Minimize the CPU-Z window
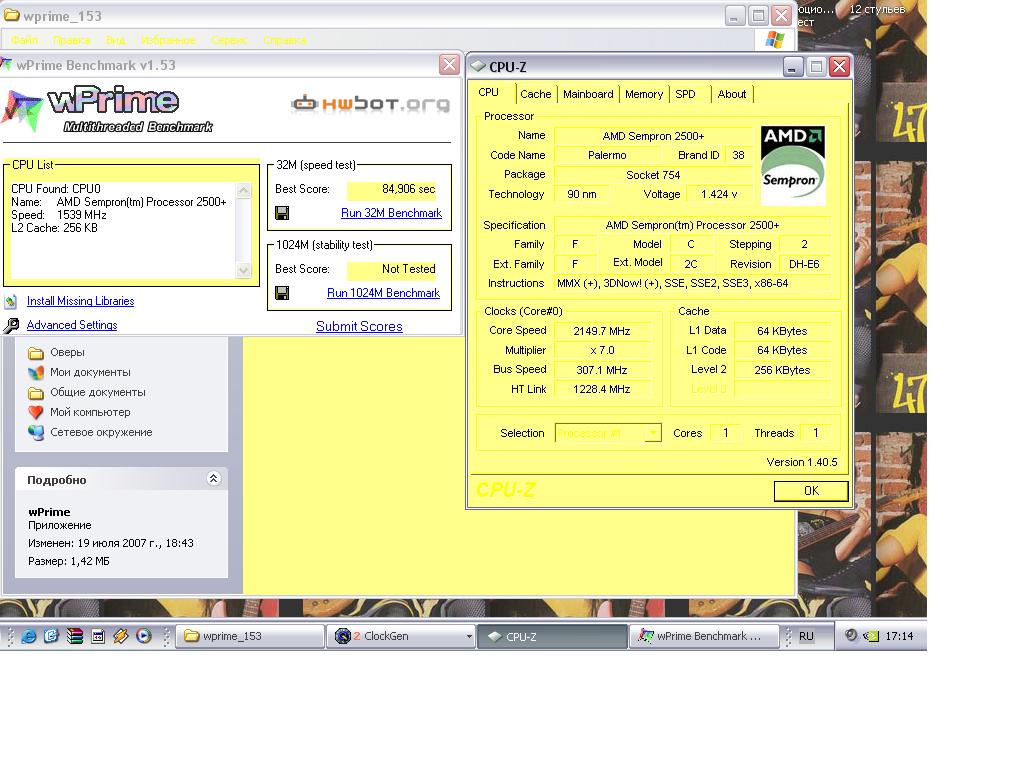Viewport: 1024px width, 768px height. pos(792,67)
